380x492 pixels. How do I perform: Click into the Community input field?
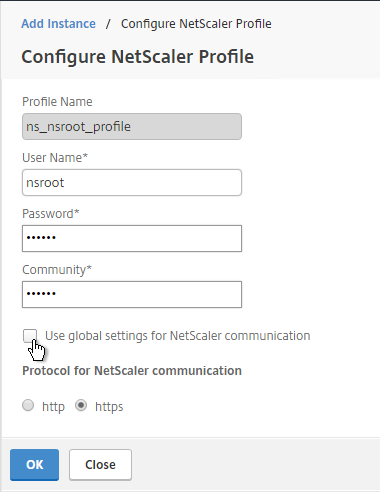click(x=132, y=294)
